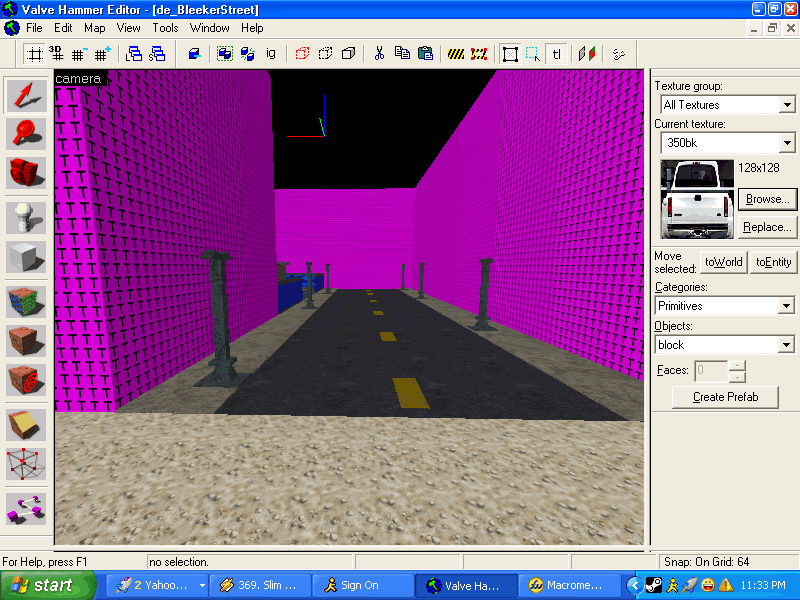Open the Current texture dropdown
This screenshot has width=800, height=600.
click(x=787, y=143)
